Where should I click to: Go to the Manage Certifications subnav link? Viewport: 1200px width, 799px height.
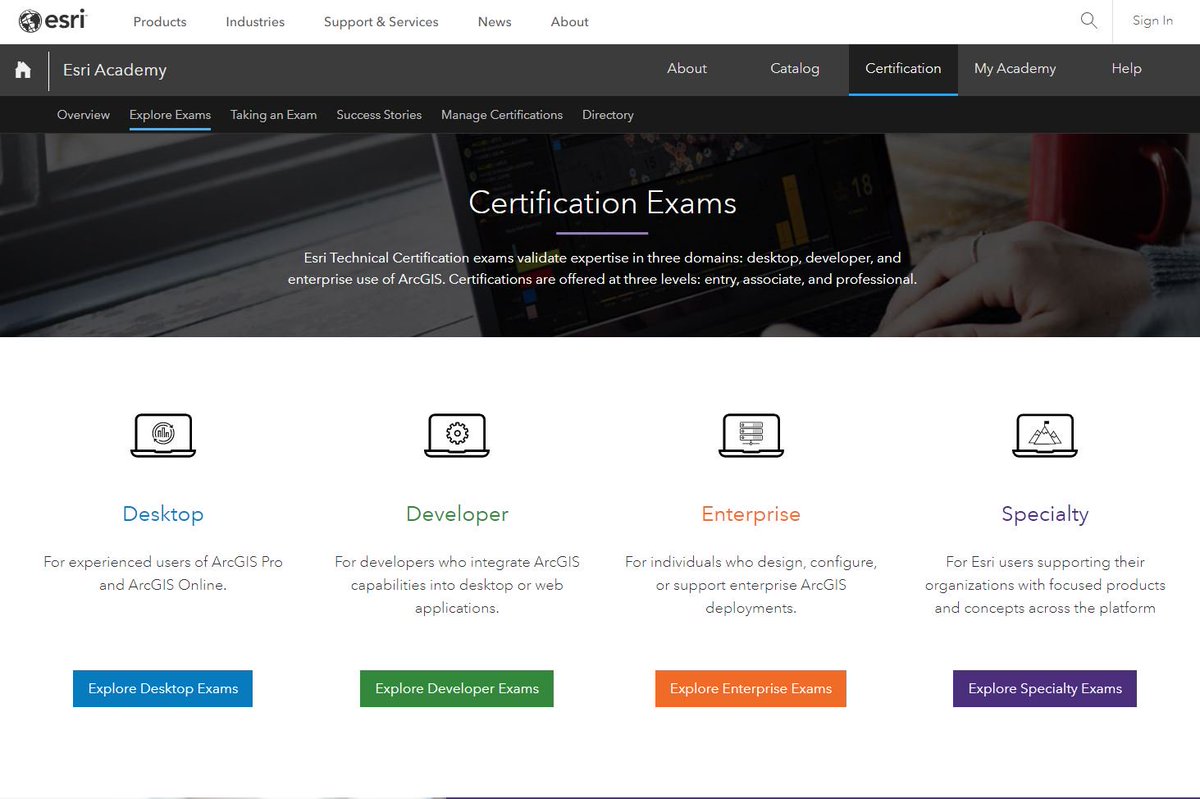(x=502, y=115)
